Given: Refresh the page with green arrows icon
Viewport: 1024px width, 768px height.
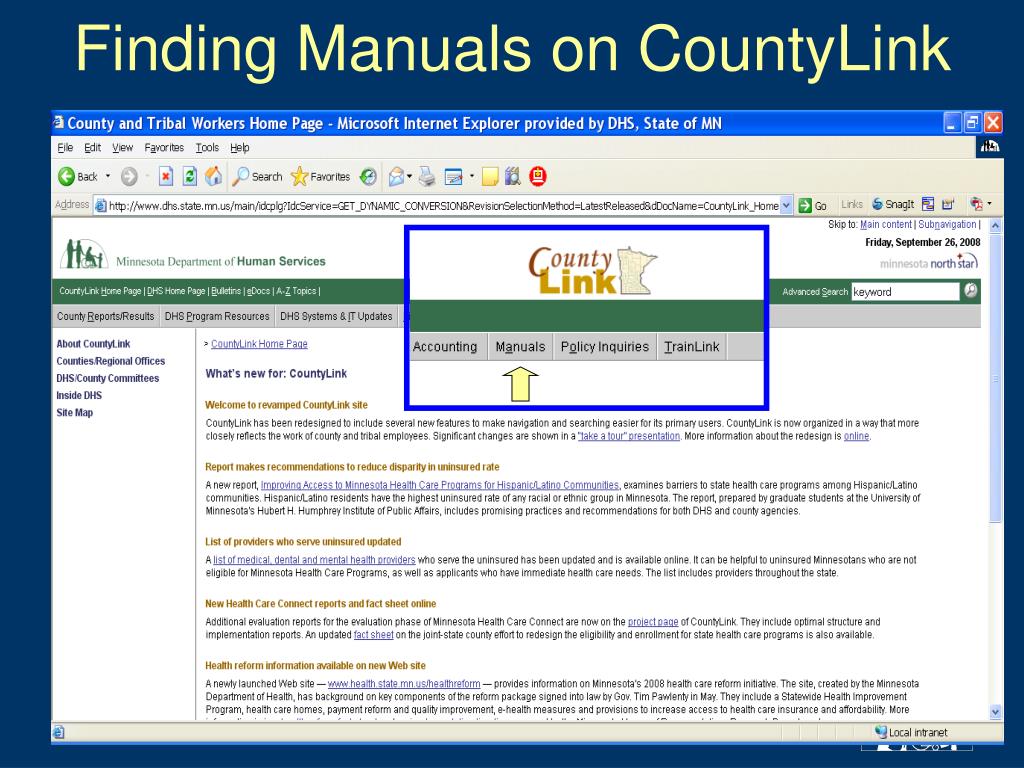Looking at the screenshot, I should pos(189,176).
